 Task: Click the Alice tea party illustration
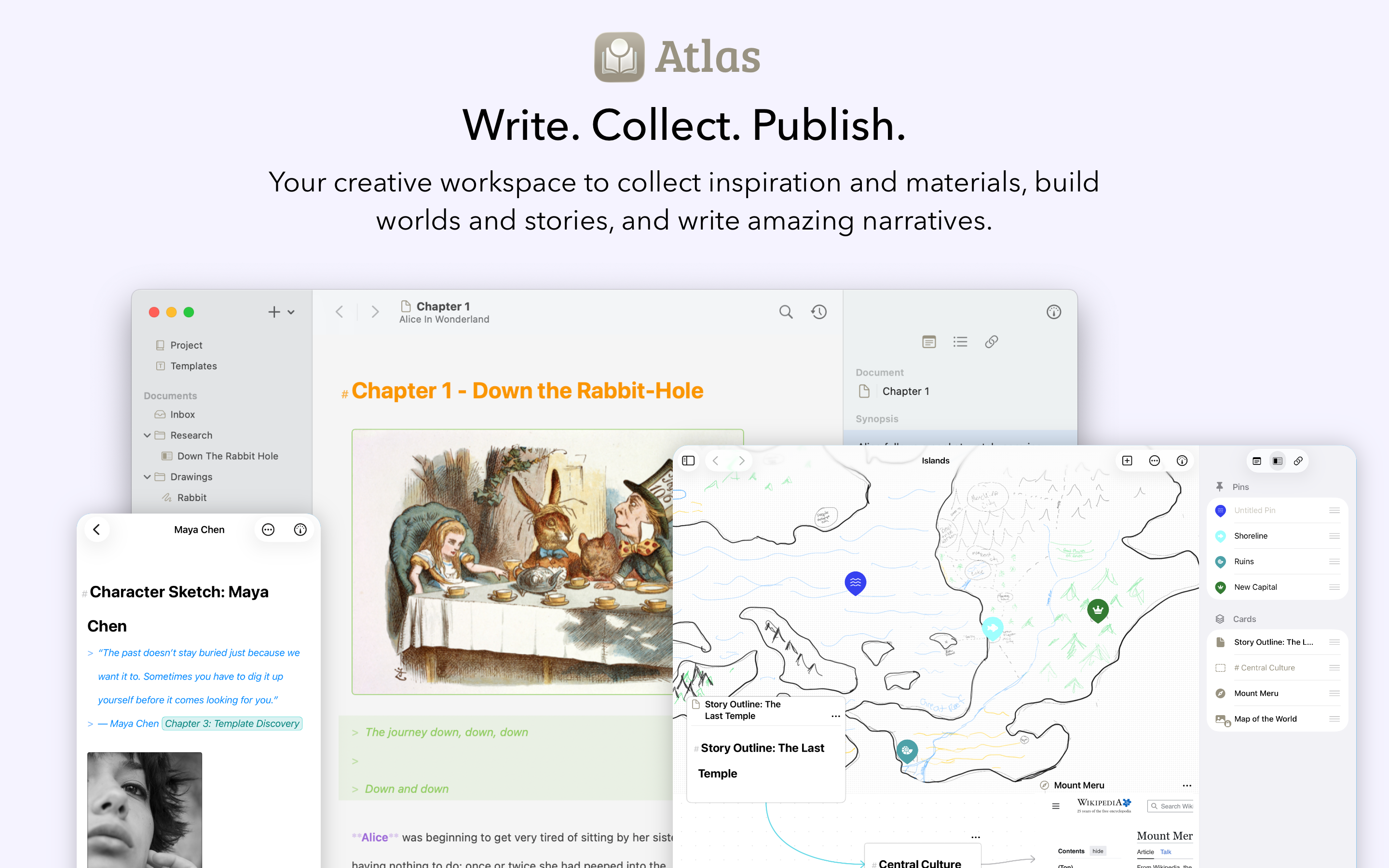512,561
